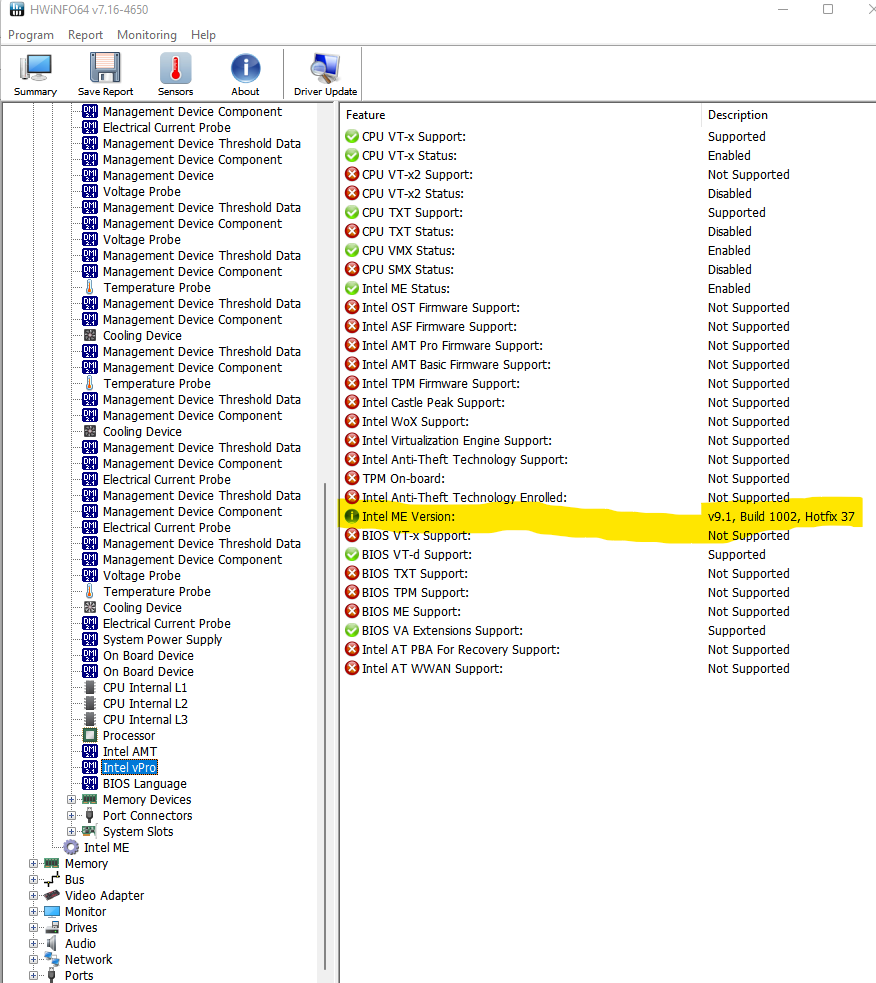
Task: Expand the Video Adapter node
Action: (33, 895)
